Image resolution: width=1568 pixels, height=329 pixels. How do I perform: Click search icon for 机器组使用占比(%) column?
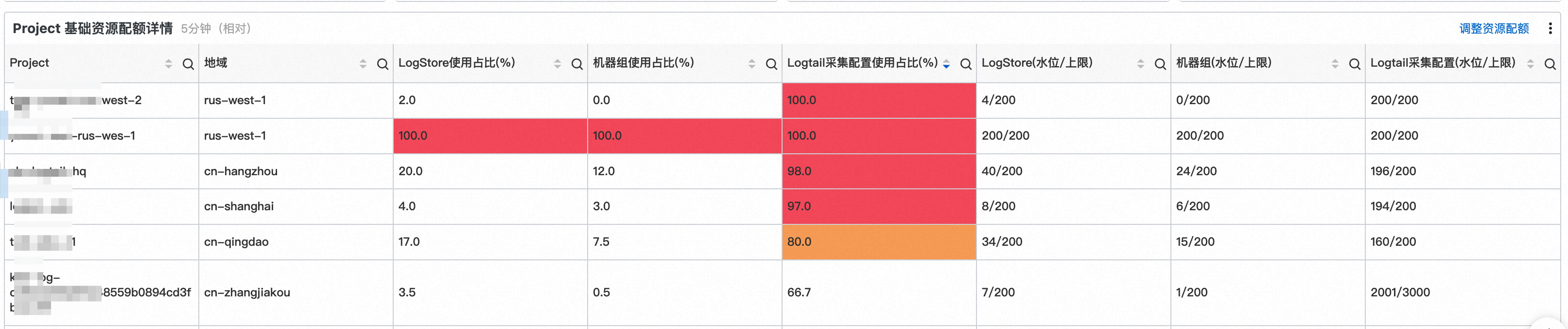pyautogui.click(x=770, y=64)
